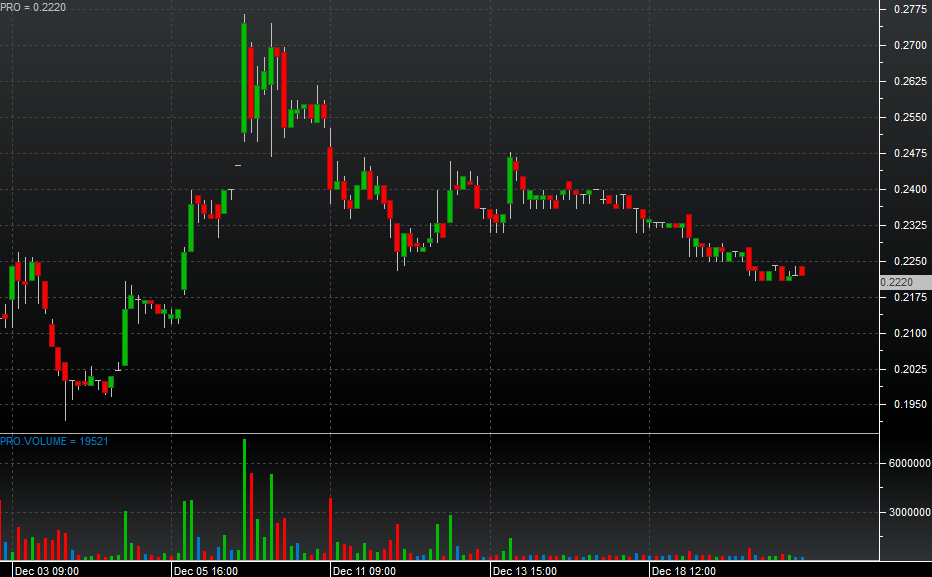
Task: Click the last red candle on the chart
Action: pos(802,270)
